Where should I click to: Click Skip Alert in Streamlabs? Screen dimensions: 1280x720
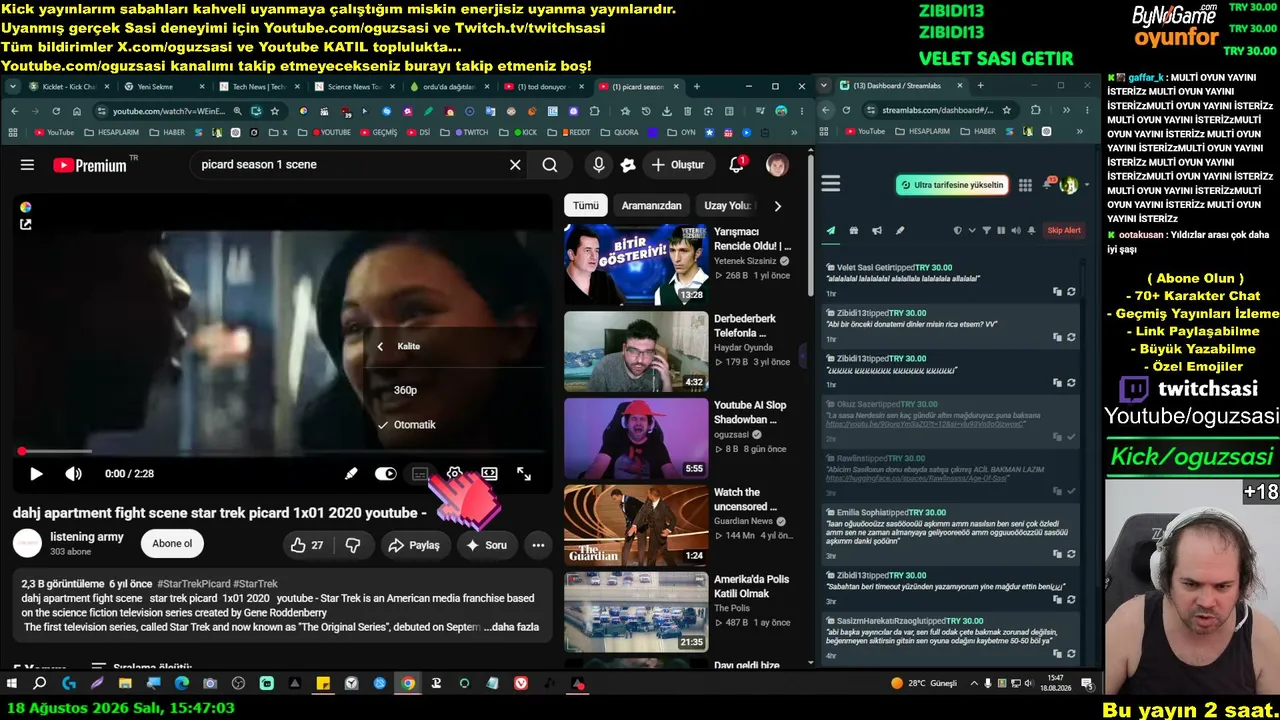click(1064, 230)
